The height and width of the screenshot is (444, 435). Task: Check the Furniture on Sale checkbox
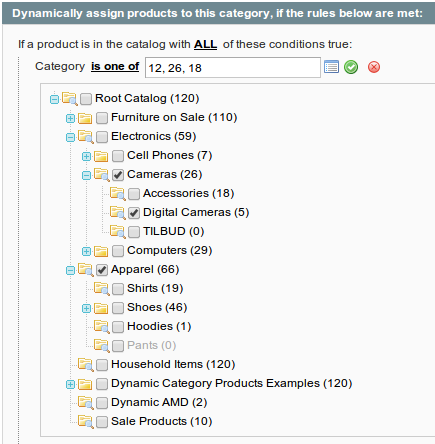click(x=102, y=118)
